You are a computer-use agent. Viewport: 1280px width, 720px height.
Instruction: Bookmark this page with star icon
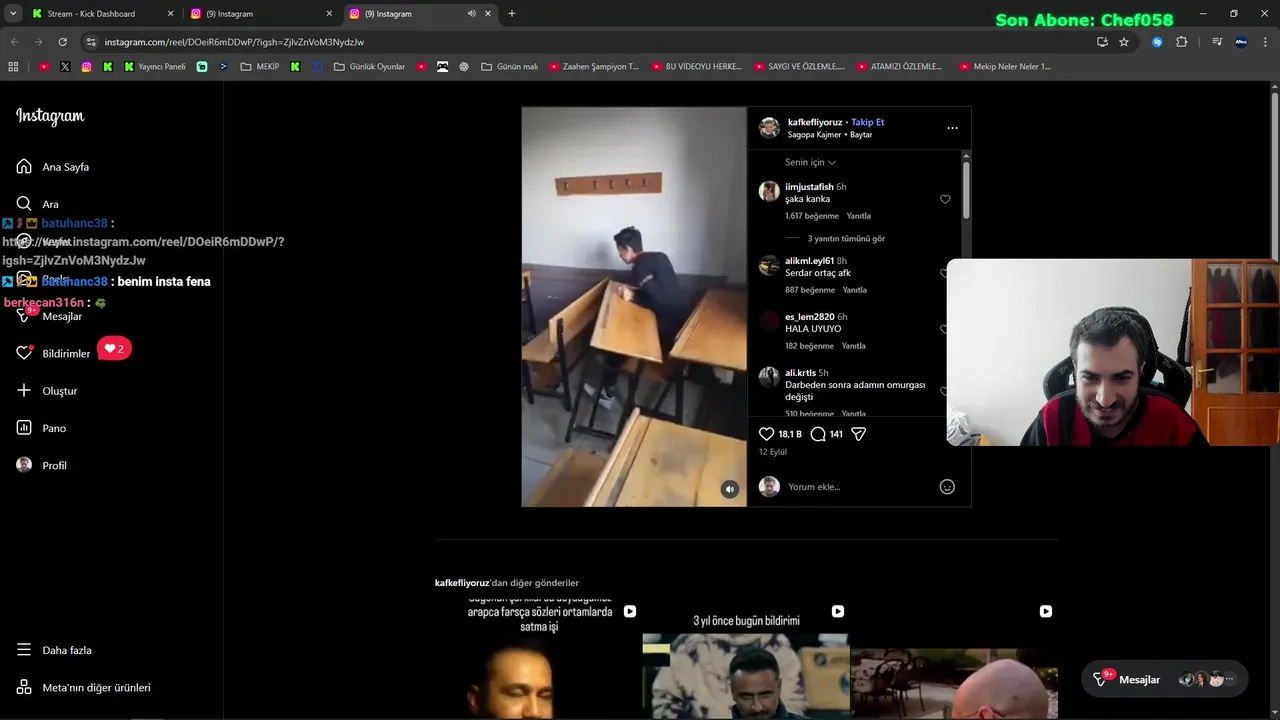pos(1124,42)
